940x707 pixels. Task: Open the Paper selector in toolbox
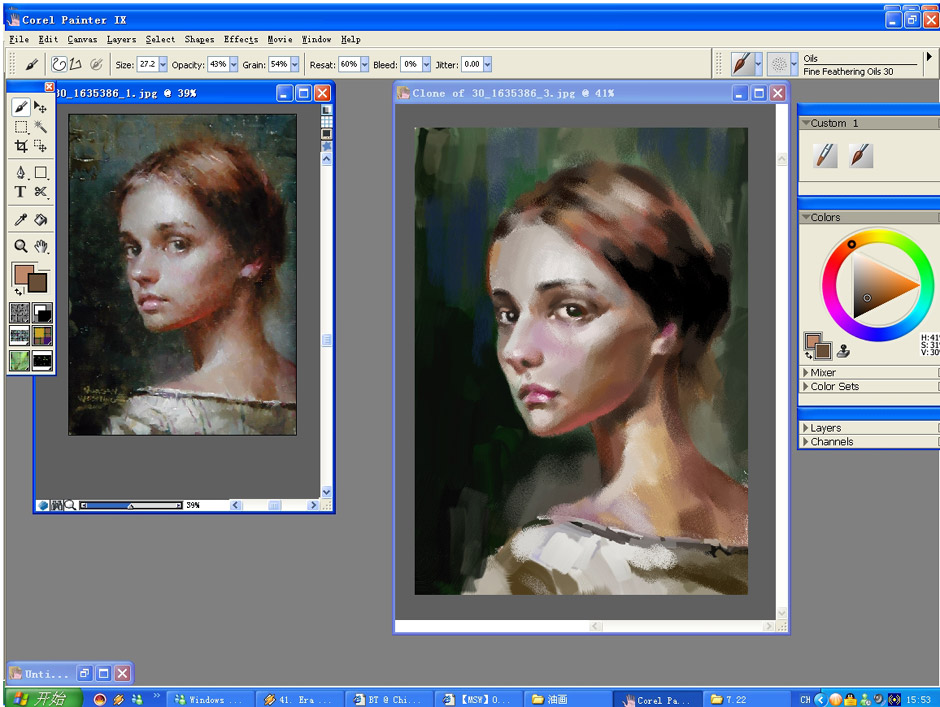coord(19,312)
